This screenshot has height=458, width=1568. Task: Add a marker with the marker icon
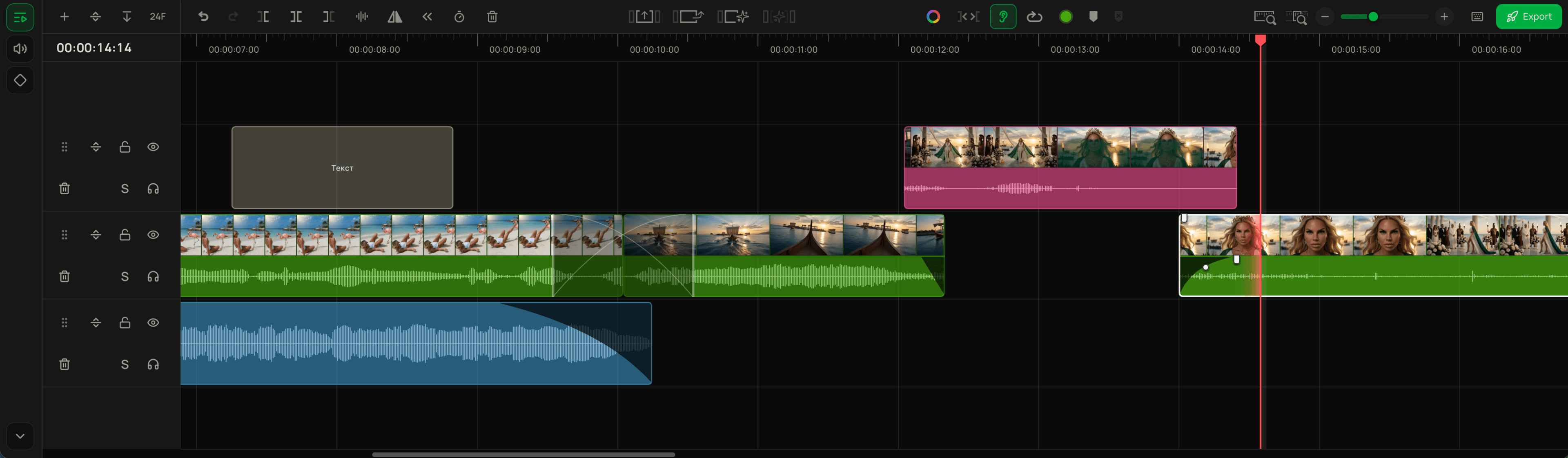(1093, 17)
